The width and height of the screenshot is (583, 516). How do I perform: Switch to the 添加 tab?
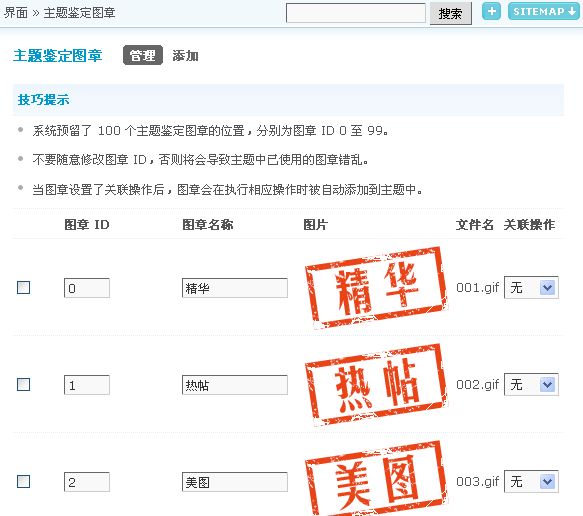pos(185,56)
